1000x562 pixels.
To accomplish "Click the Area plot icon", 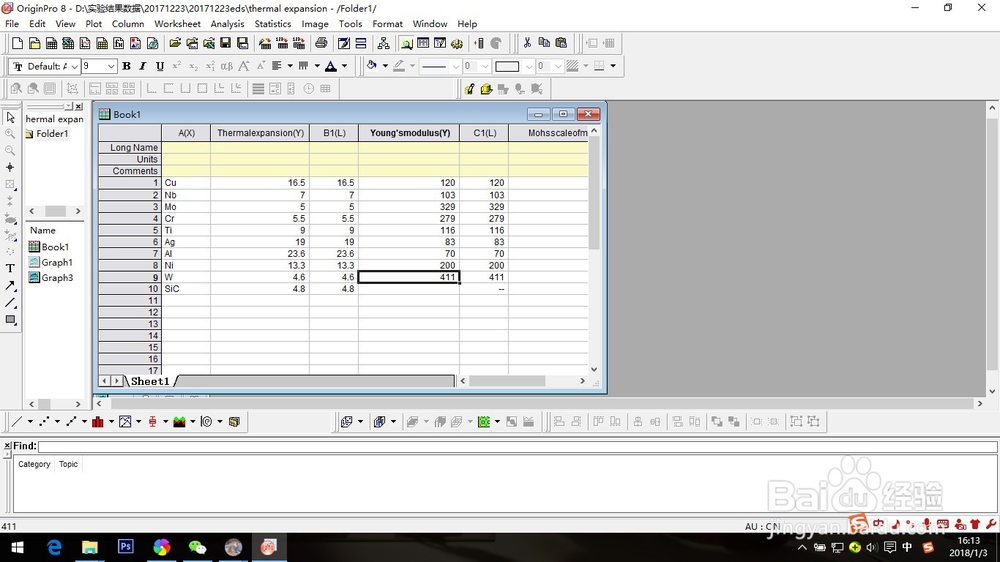I will pos(179,422).
